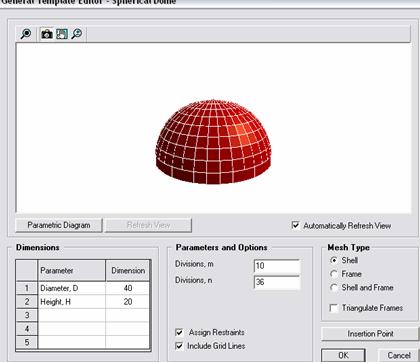Image resolution: width=420 pixels, height=362 pixels.
Task: Enable Triangulate Frames checkbox
Action: pyautogui.click(x=334, y=308)
